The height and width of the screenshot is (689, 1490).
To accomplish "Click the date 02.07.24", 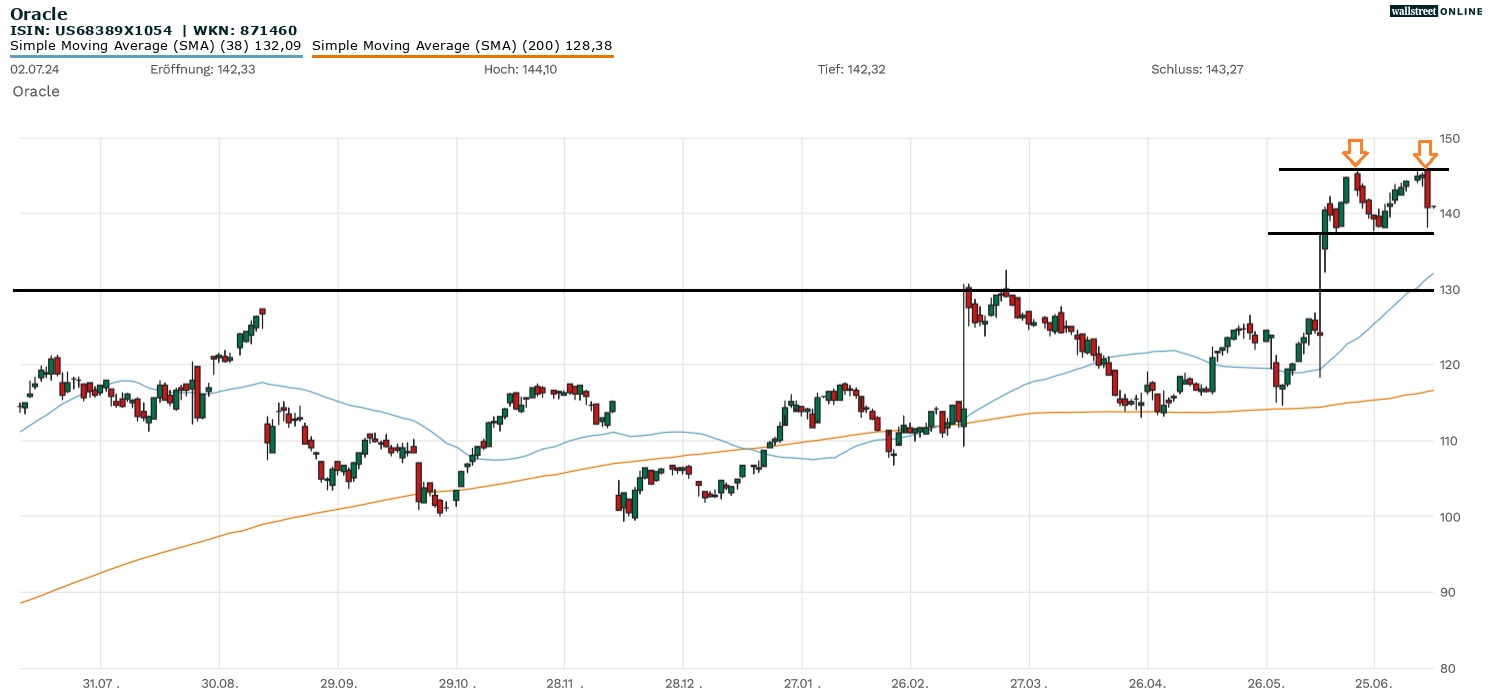I will click(35, 69).
